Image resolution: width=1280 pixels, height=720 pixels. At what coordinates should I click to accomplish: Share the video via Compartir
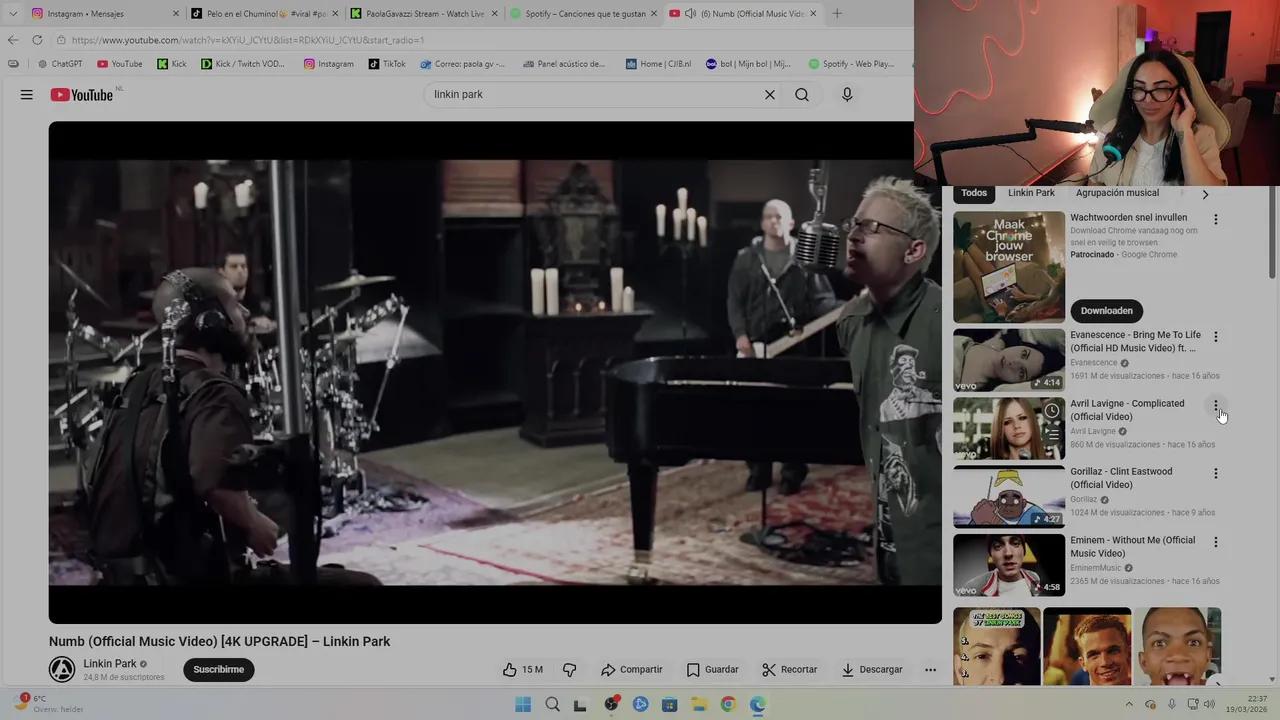pos(631,670)
